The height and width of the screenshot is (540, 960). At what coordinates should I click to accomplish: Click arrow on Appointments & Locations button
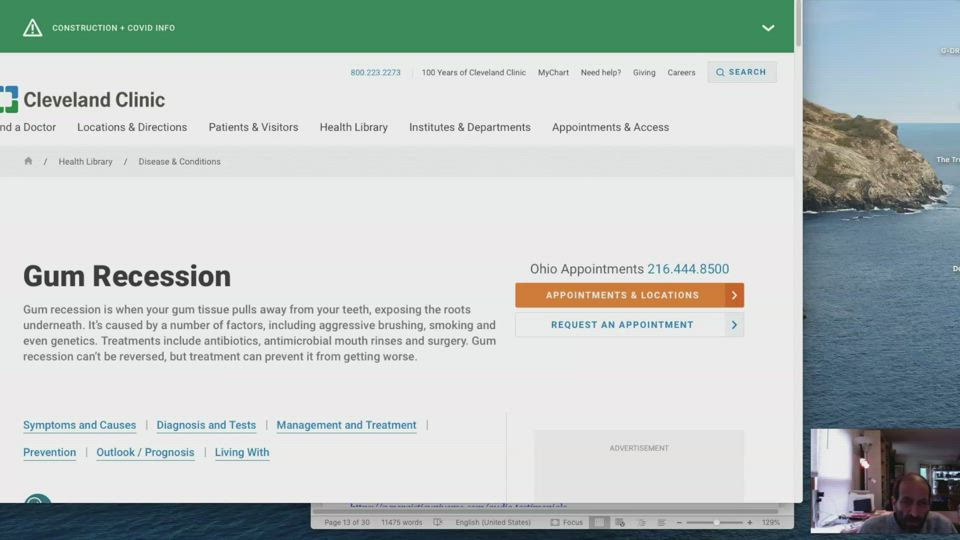click(734, 295)
